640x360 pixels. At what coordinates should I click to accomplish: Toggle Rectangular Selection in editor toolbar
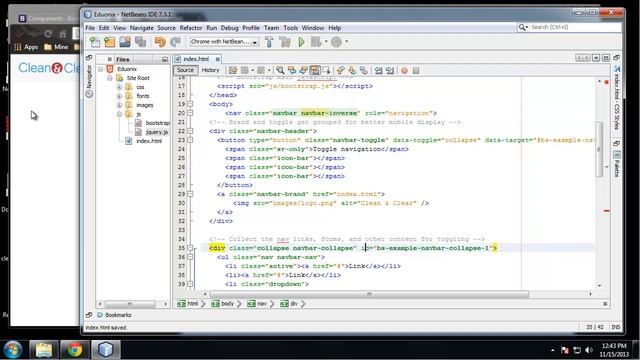[326, 71]
